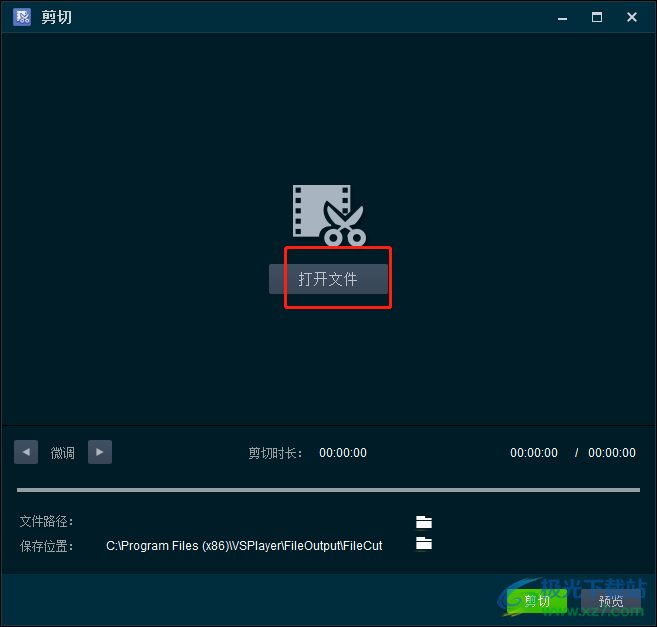
Task: Close the 剪切 window
Action: click(632, 17)
